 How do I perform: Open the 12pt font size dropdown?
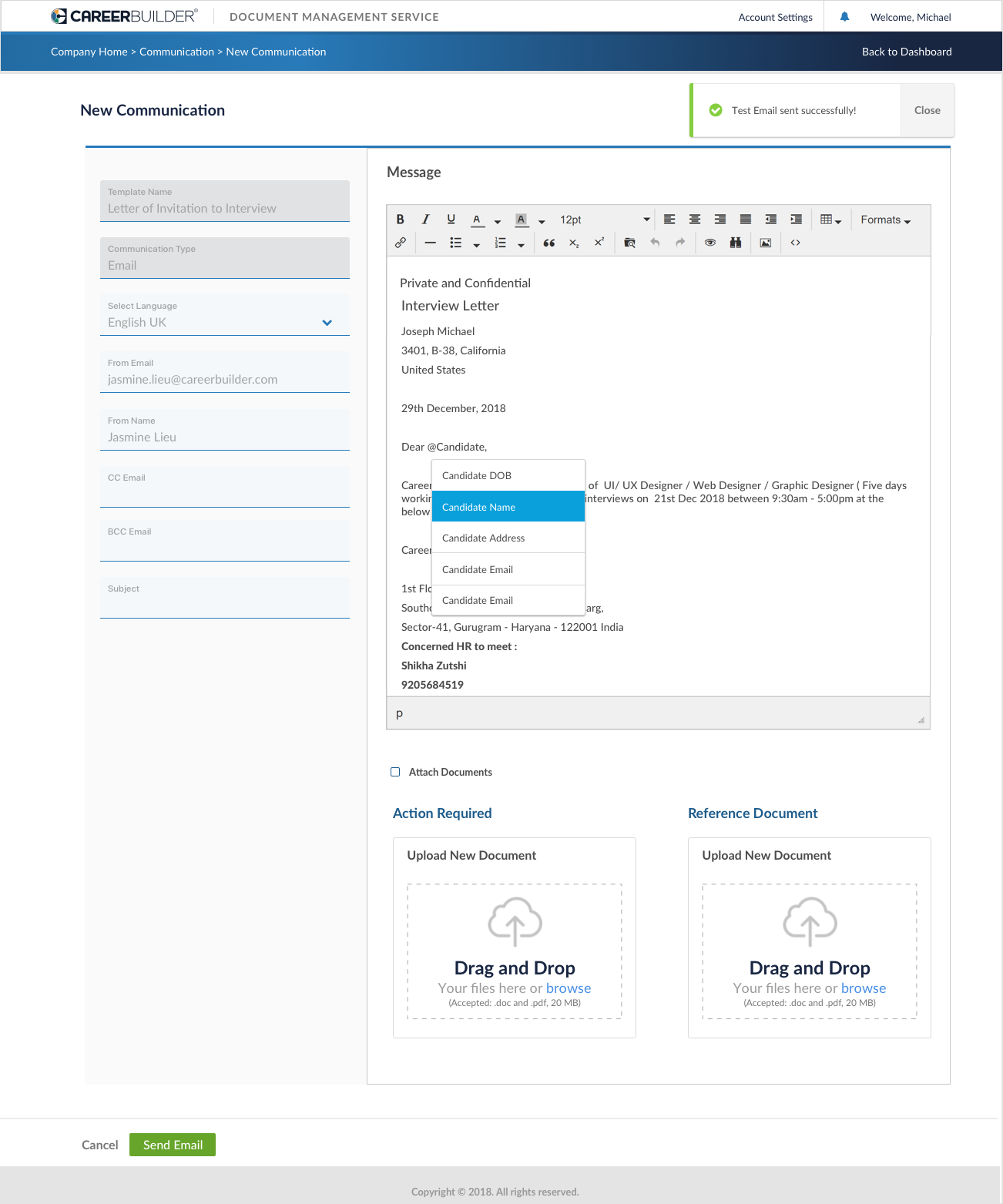605,220
